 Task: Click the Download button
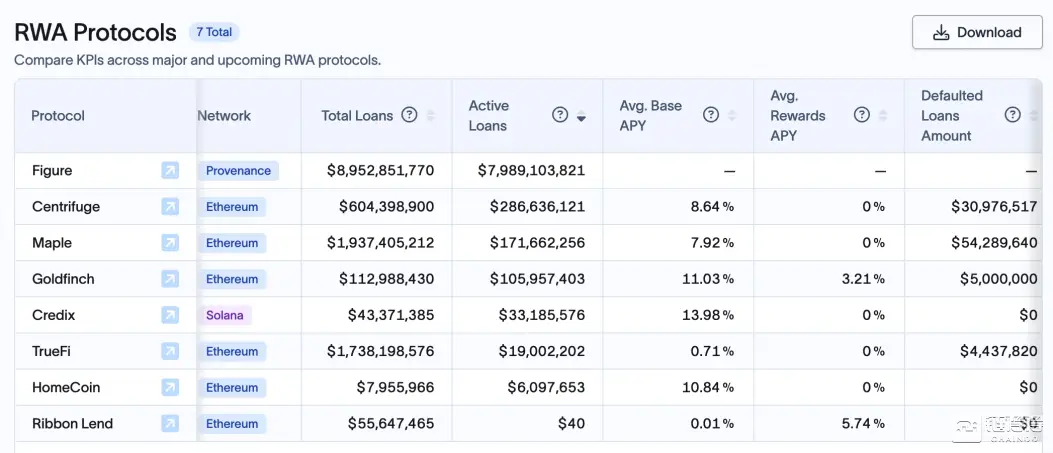tap(977, 32)
